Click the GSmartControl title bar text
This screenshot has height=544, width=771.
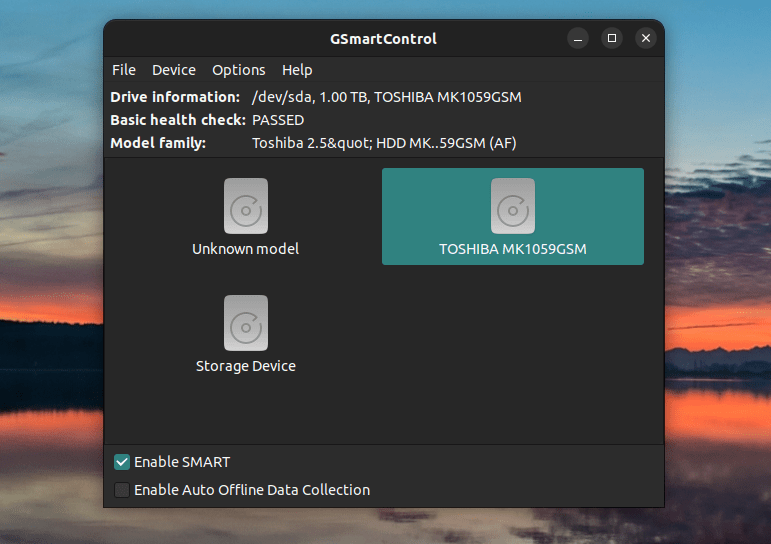383,39
